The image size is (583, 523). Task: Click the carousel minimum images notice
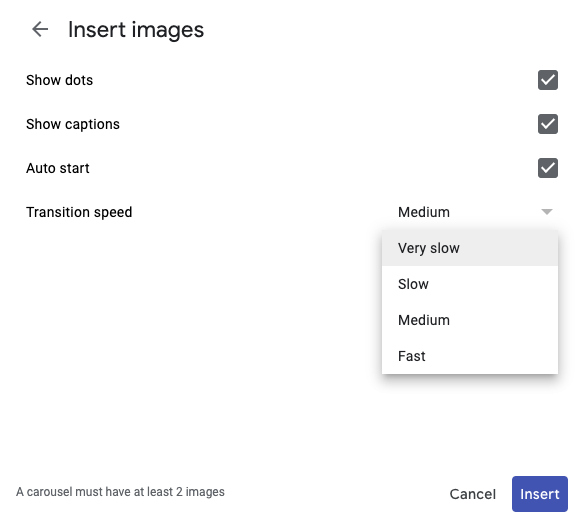(120, 492)
